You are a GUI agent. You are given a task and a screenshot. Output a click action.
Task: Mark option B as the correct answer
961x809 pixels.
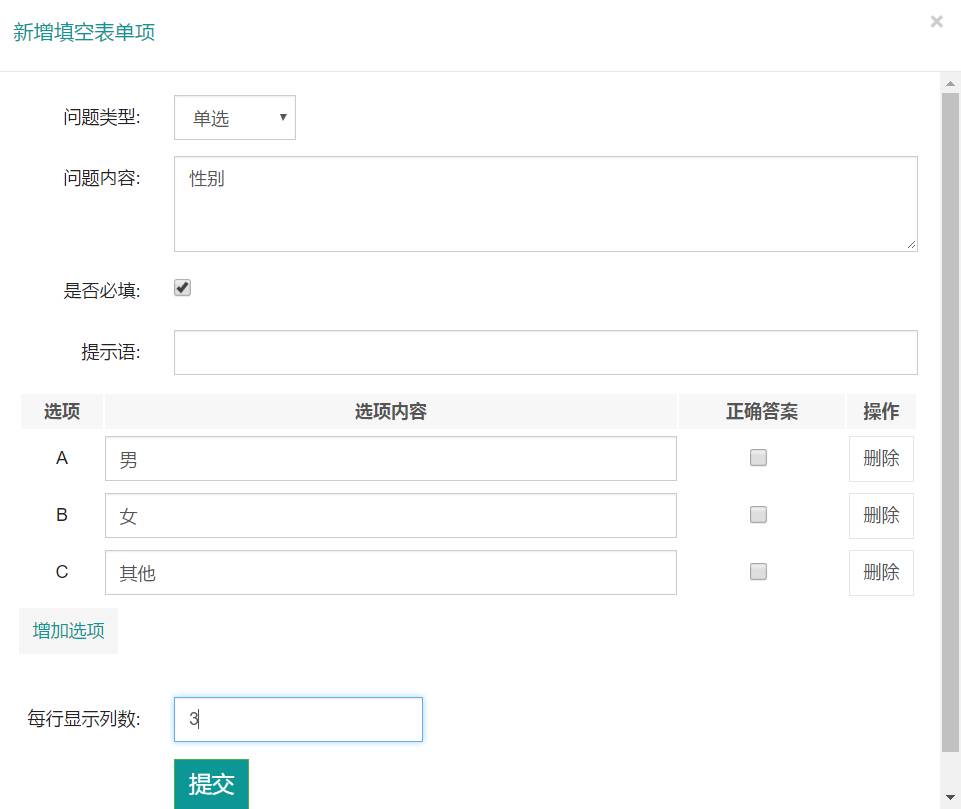click(758, 515)
